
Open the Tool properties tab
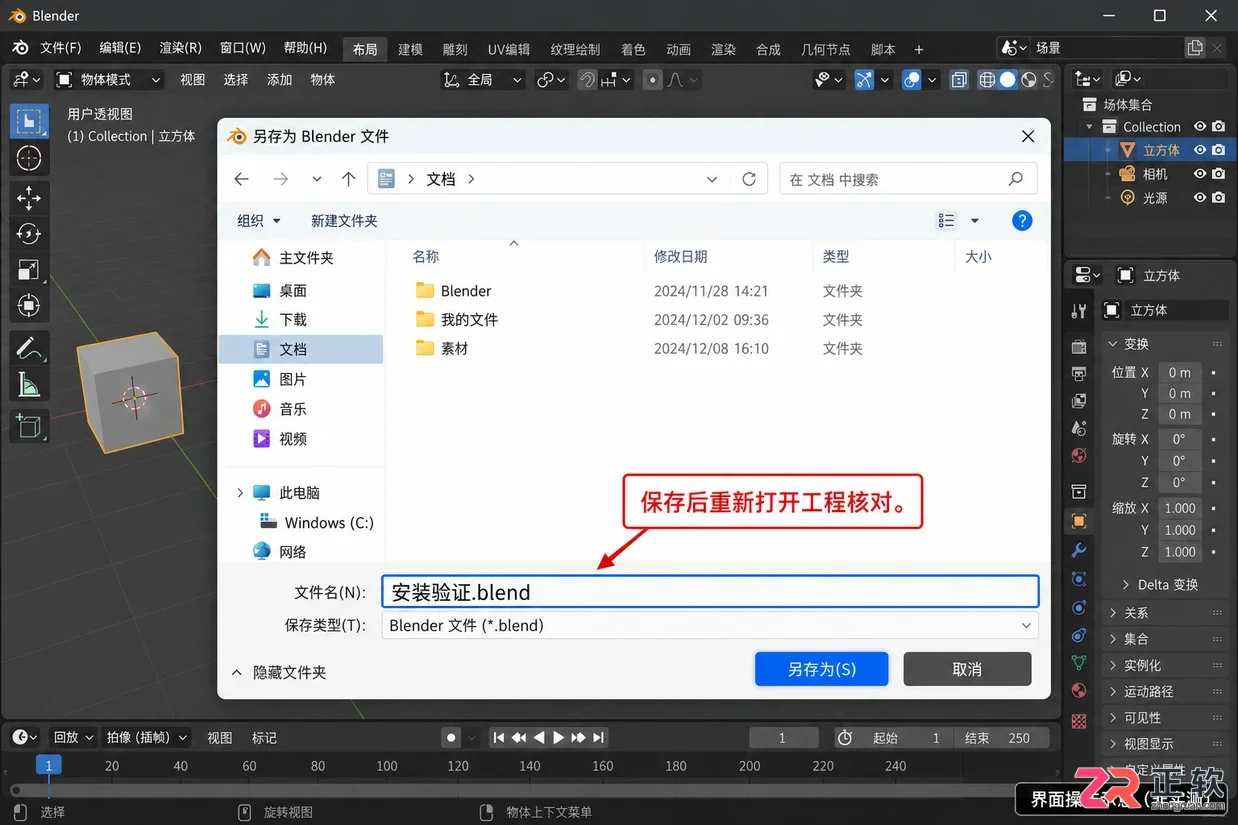(x=1078, y=311)
